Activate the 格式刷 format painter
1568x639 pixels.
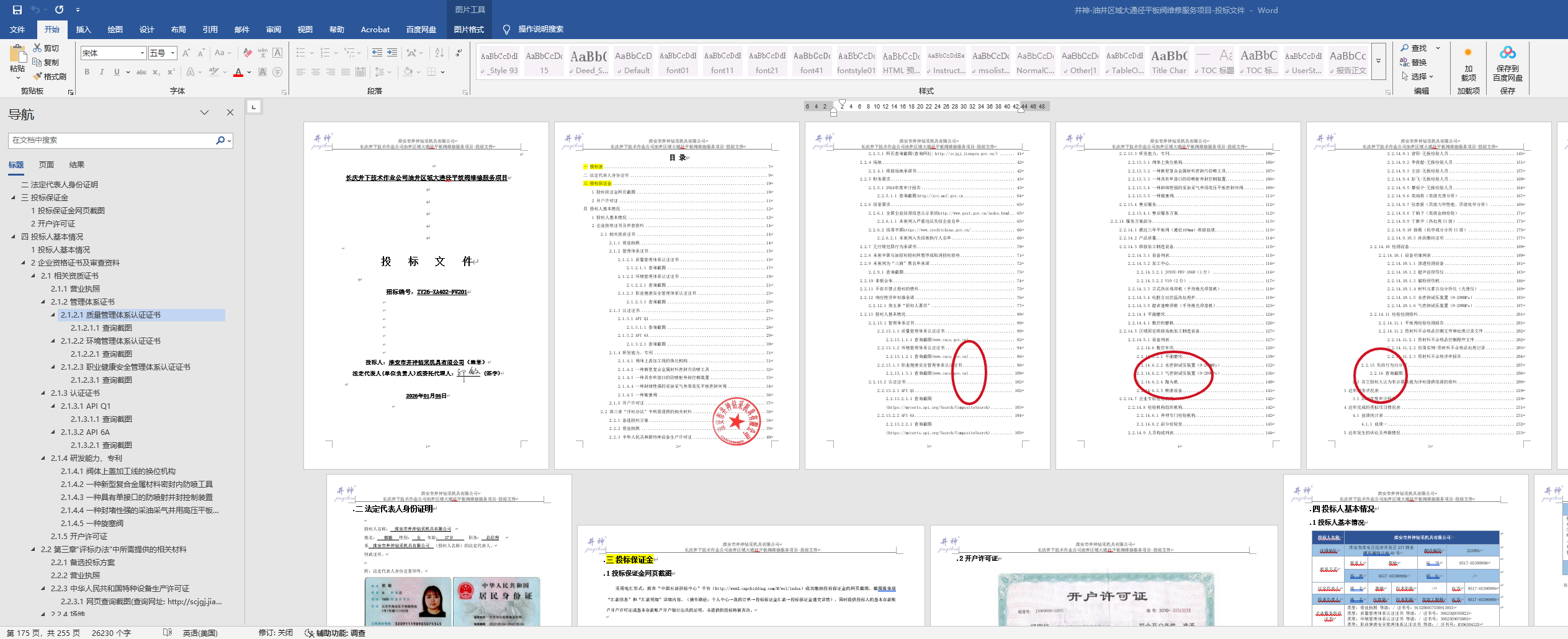click(50, 76)
